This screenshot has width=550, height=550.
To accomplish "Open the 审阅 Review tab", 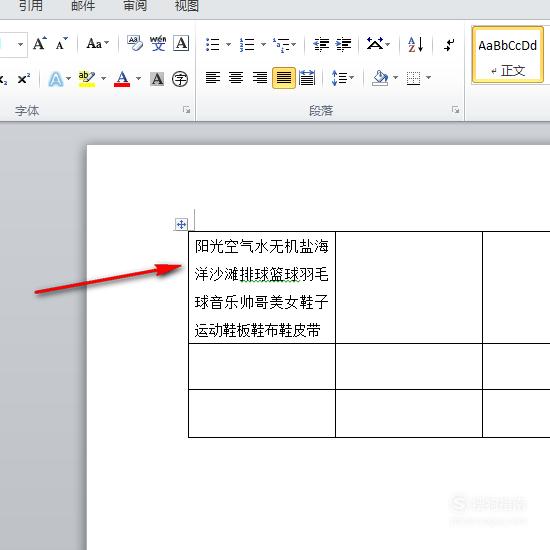I will click(135, 6).
